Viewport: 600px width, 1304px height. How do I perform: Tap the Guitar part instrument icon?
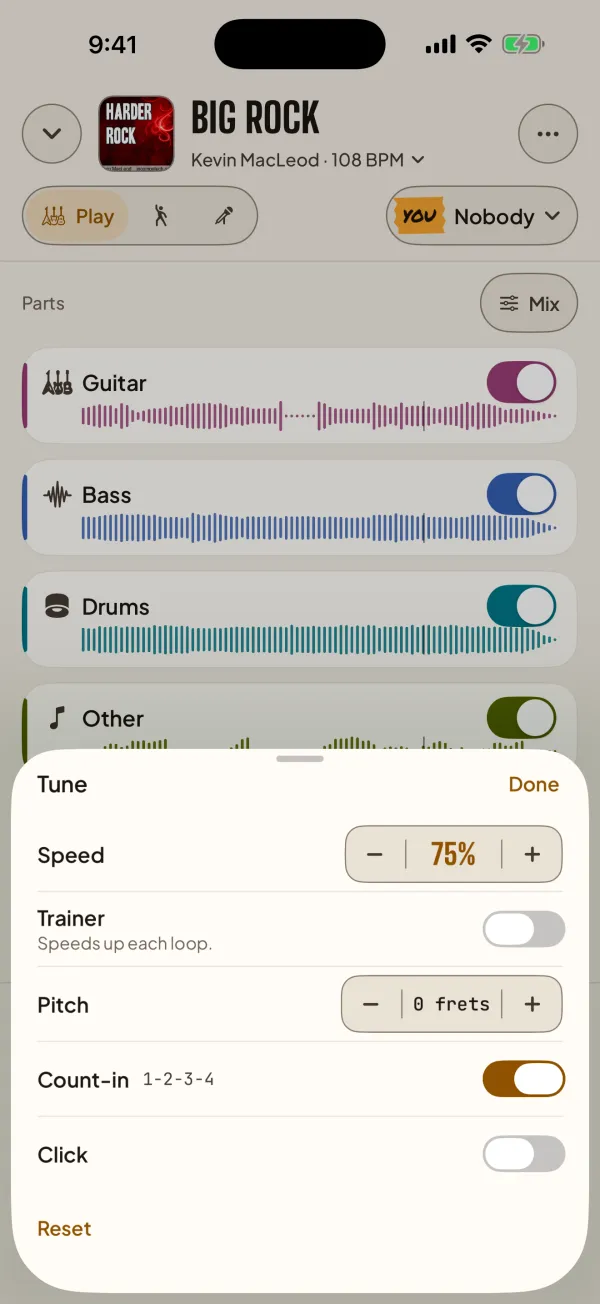click(58, 383)
